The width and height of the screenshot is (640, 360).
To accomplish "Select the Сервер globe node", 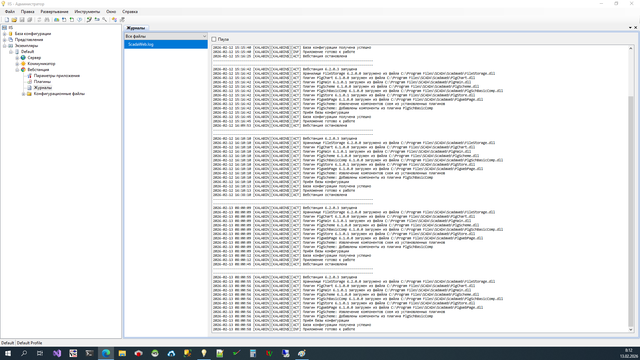I will [x=34, y=58].
